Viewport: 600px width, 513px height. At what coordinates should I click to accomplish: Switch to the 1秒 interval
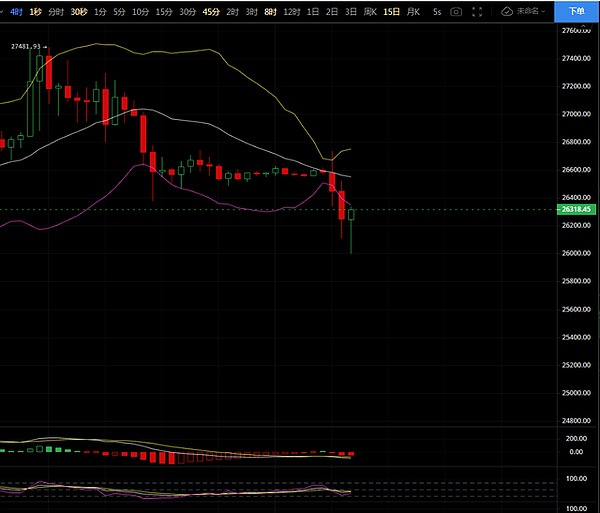coord(35,11)
